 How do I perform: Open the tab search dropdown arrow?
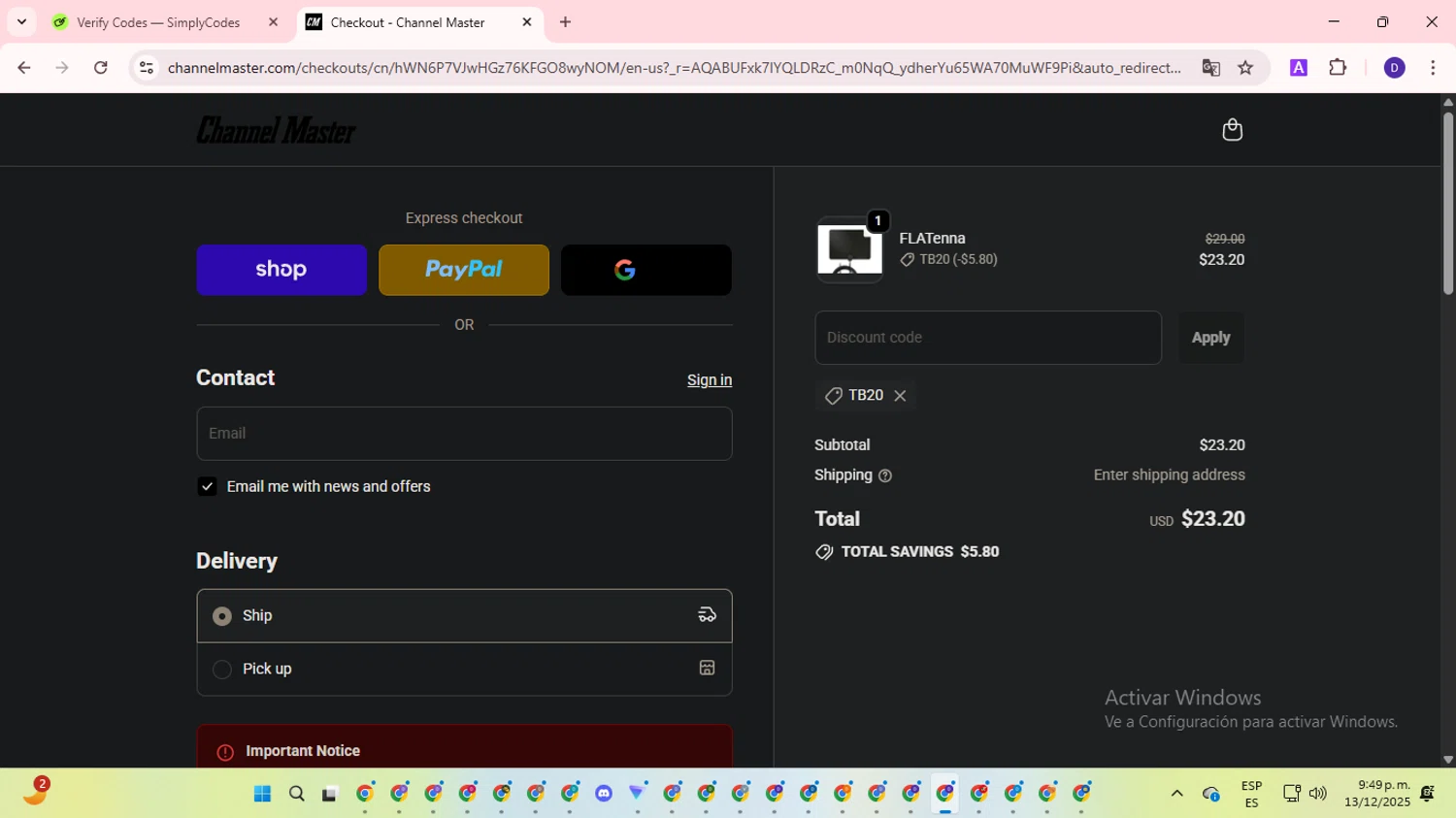pos(21,22)
